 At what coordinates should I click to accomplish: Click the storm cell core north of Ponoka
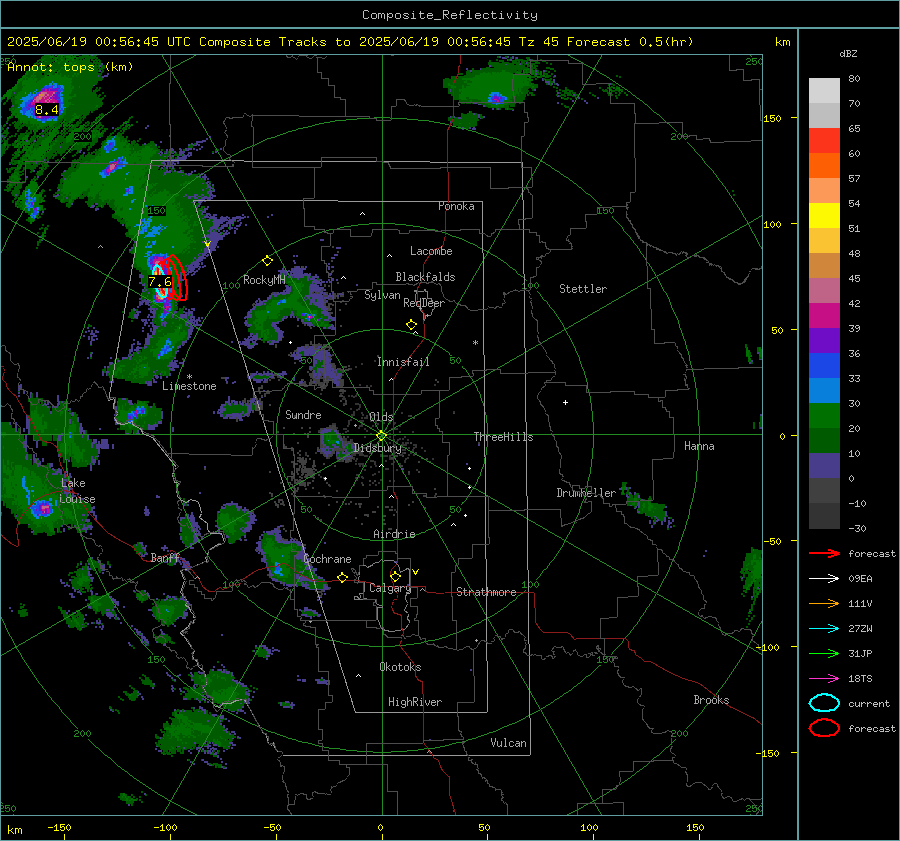click(496, 98)
